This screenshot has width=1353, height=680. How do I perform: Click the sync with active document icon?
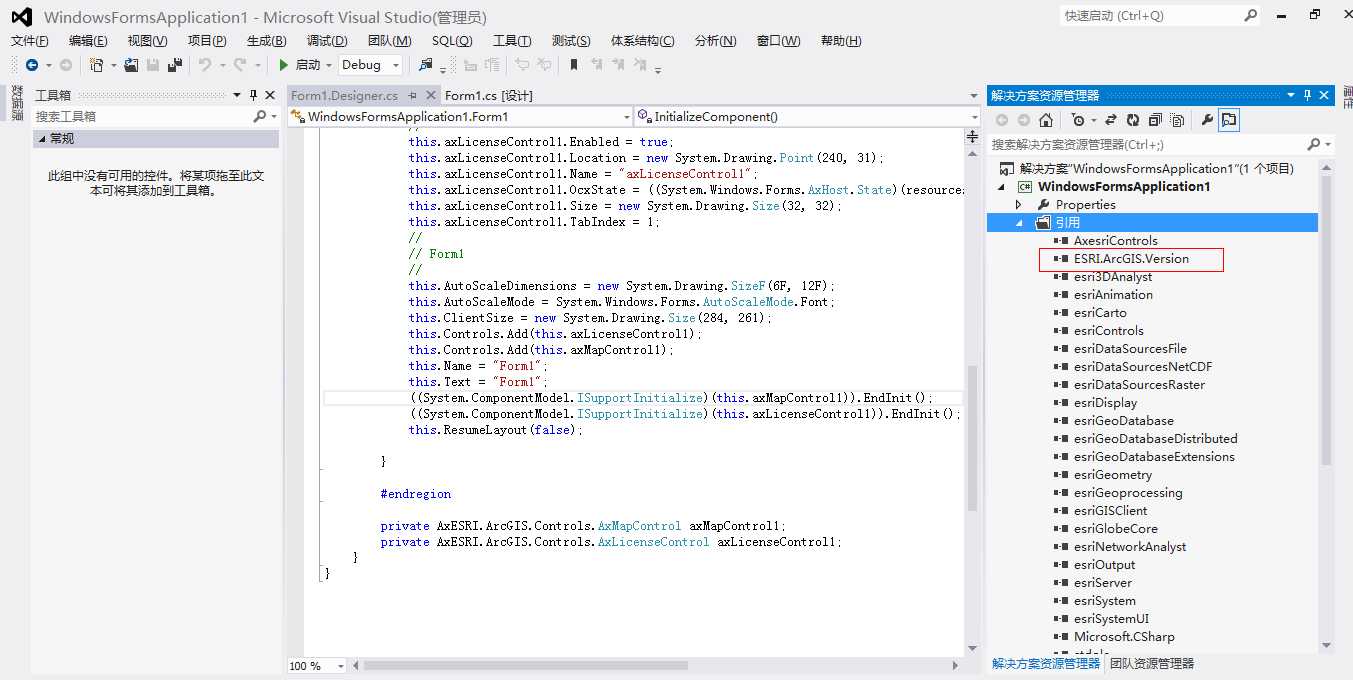point(1111,120)
